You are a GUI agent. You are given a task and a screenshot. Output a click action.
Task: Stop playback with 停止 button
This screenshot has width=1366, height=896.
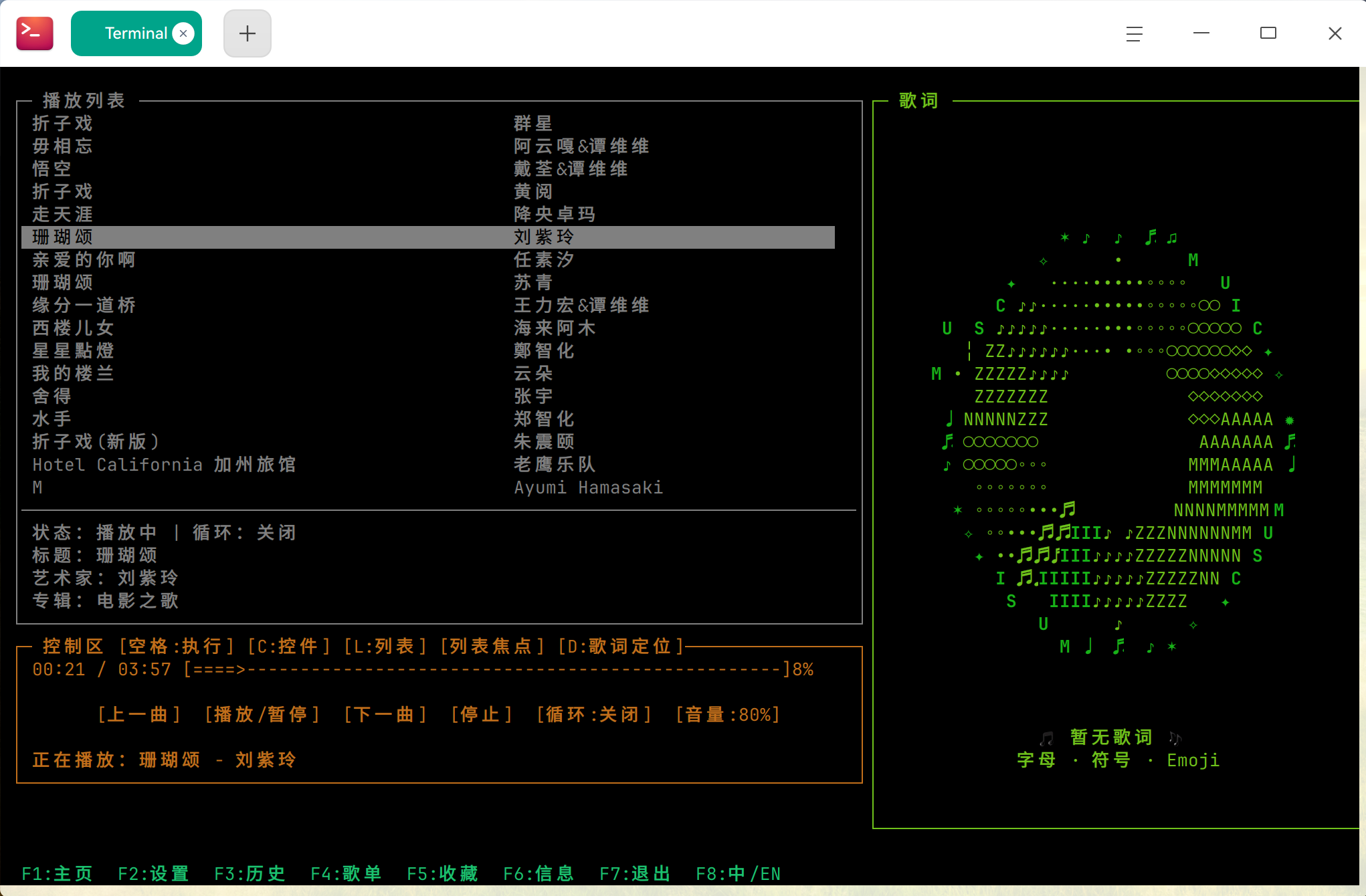[482, 714]
